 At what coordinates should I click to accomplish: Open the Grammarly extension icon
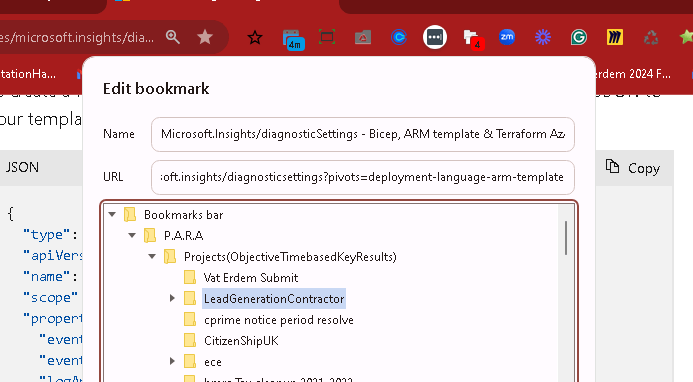pyautogui.click(x=579, y=37)
